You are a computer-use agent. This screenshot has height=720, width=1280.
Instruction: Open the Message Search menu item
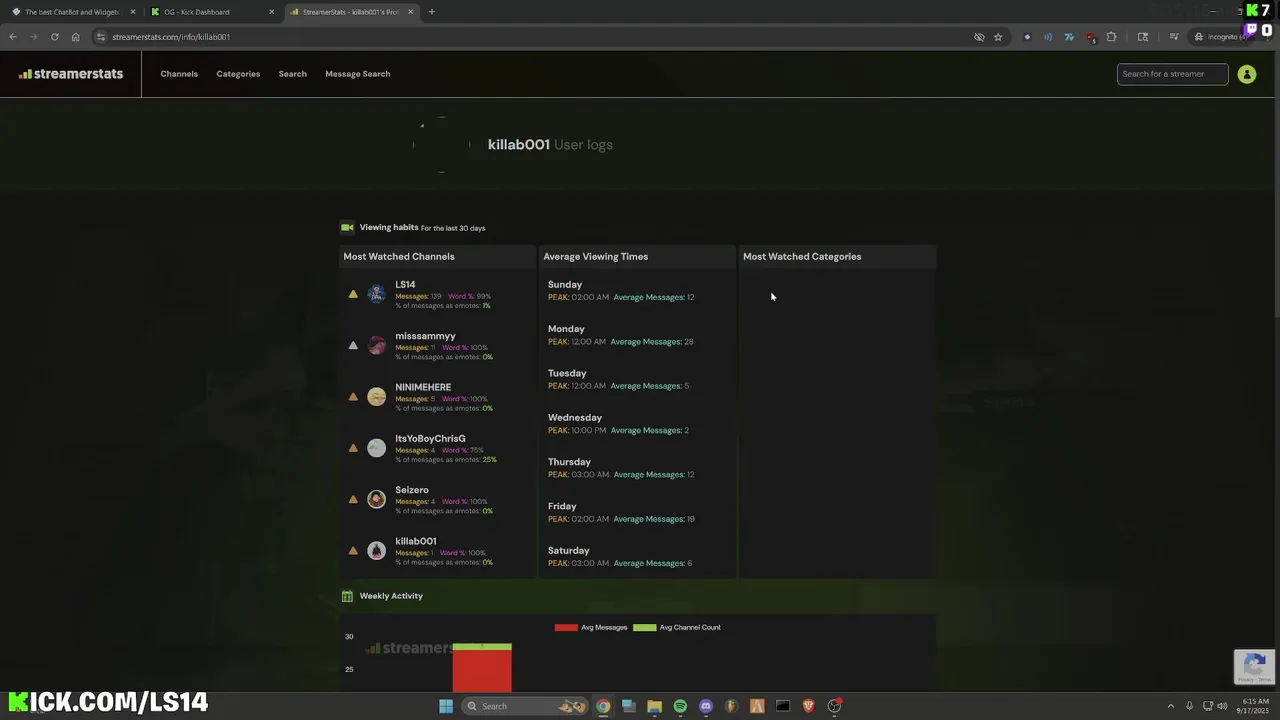click(357, 74)
